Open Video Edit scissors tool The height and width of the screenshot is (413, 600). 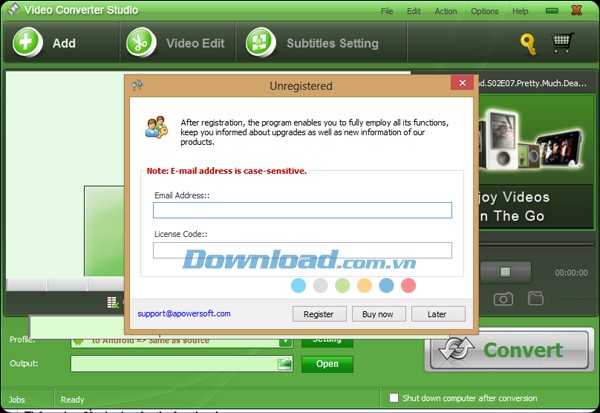(141, 43)
